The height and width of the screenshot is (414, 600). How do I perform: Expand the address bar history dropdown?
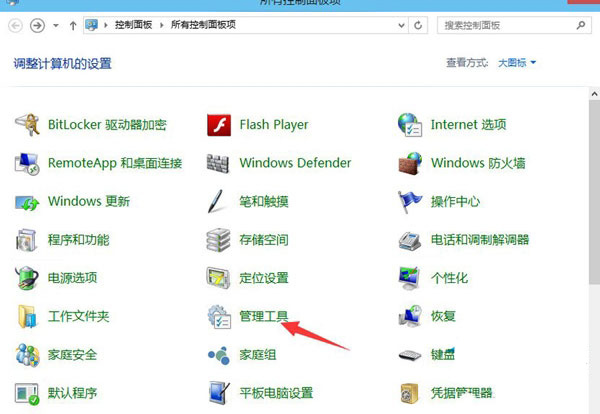[401, 26]
